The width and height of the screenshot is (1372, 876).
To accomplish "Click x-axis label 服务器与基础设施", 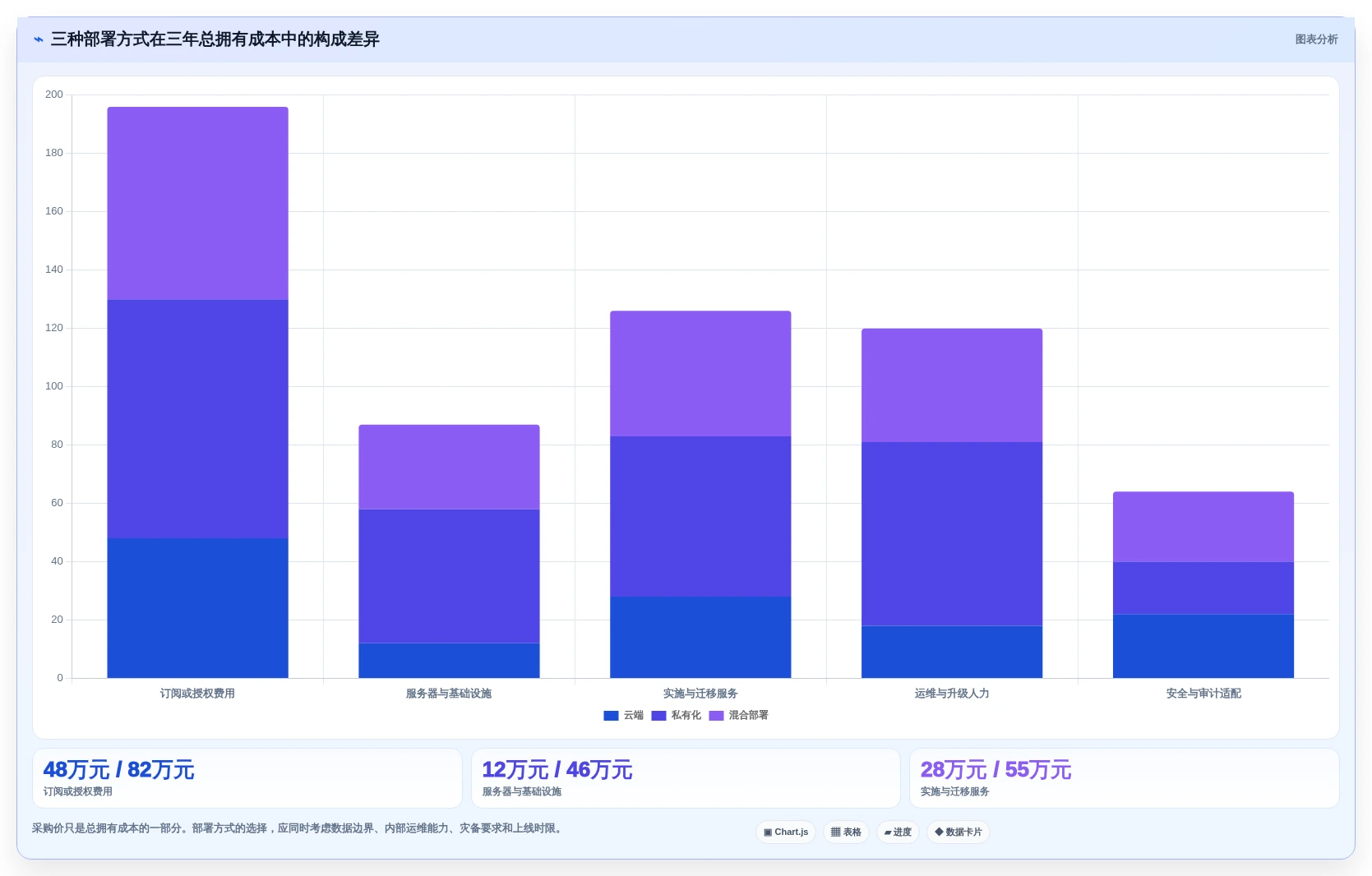I will tap(449, 694).
